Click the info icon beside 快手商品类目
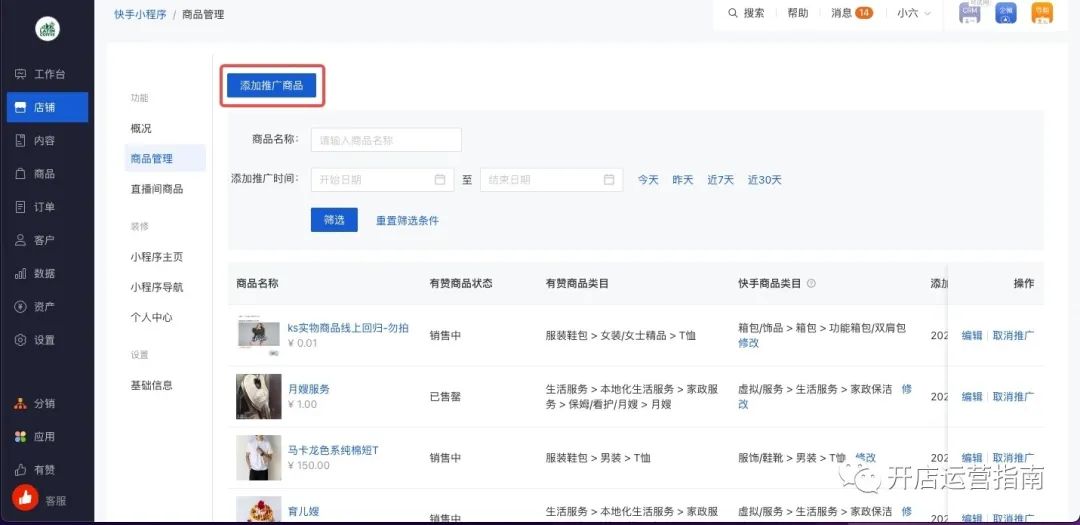Screen dimensions: 1080x525 (811, 284)
